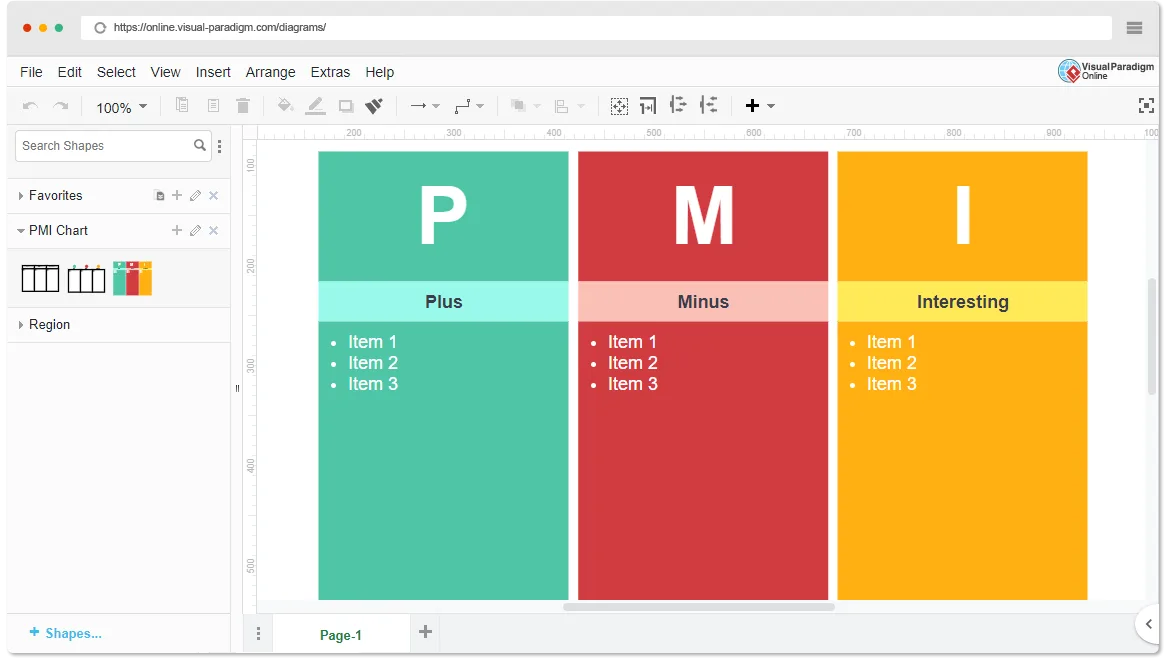This screenshot has width=1170, height=665.
Task: Click the fit selection icon
Action: point(619,106)
